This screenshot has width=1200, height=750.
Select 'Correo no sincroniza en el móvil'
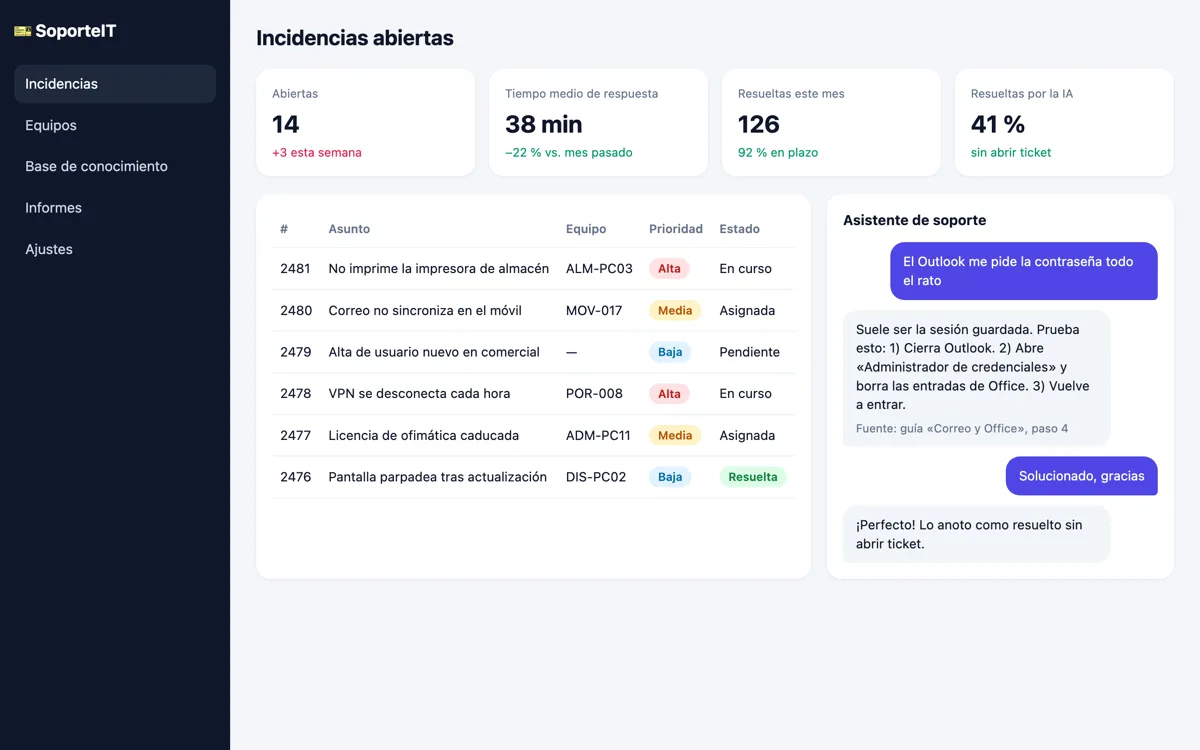click(x=425, y=311)
